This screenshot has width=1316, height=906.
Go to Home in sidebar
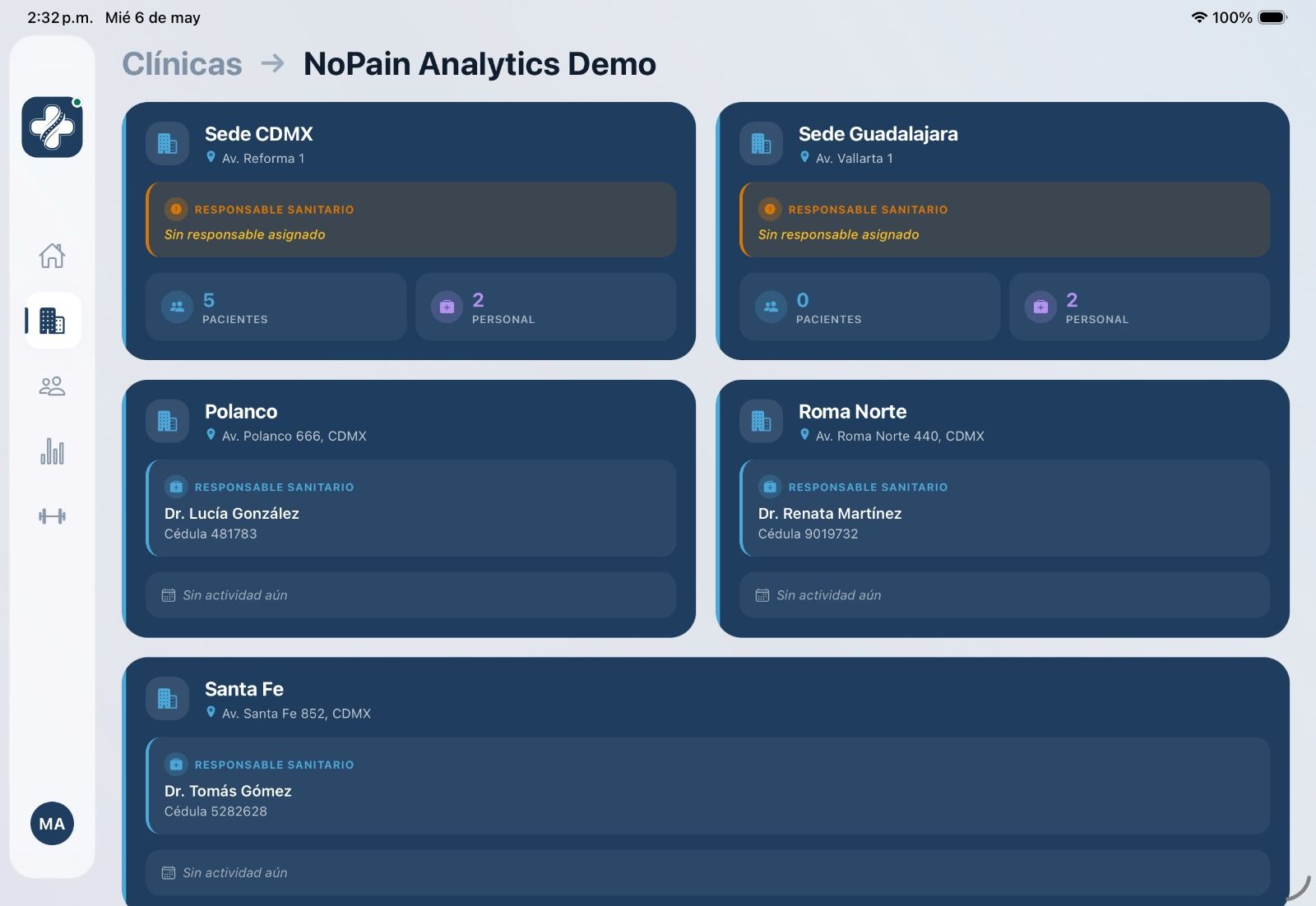[52, 256]
